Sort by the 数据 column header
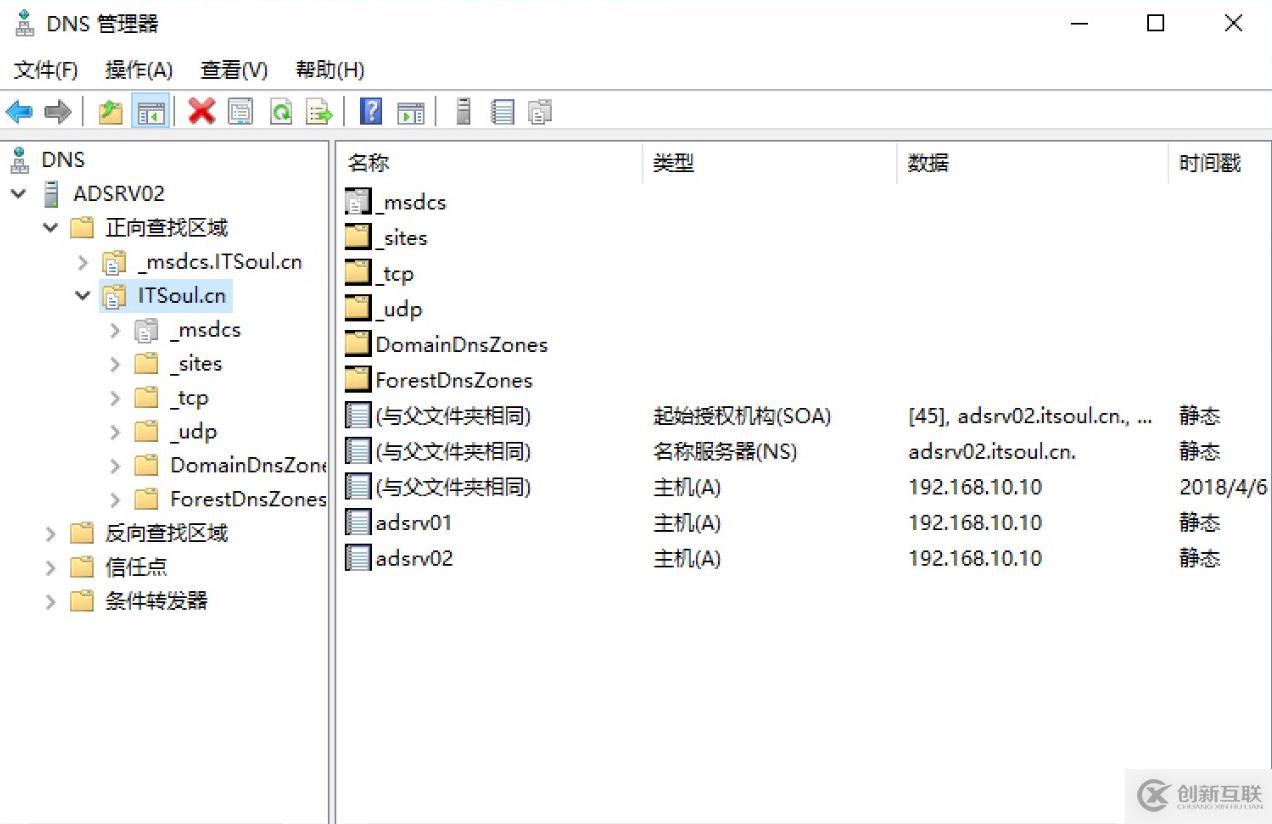1272x824 pixels. coord(1032,163)
